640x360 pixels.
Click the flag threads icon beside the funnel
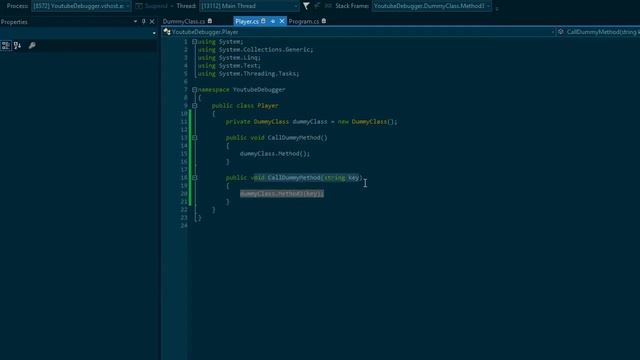(317, 6)
